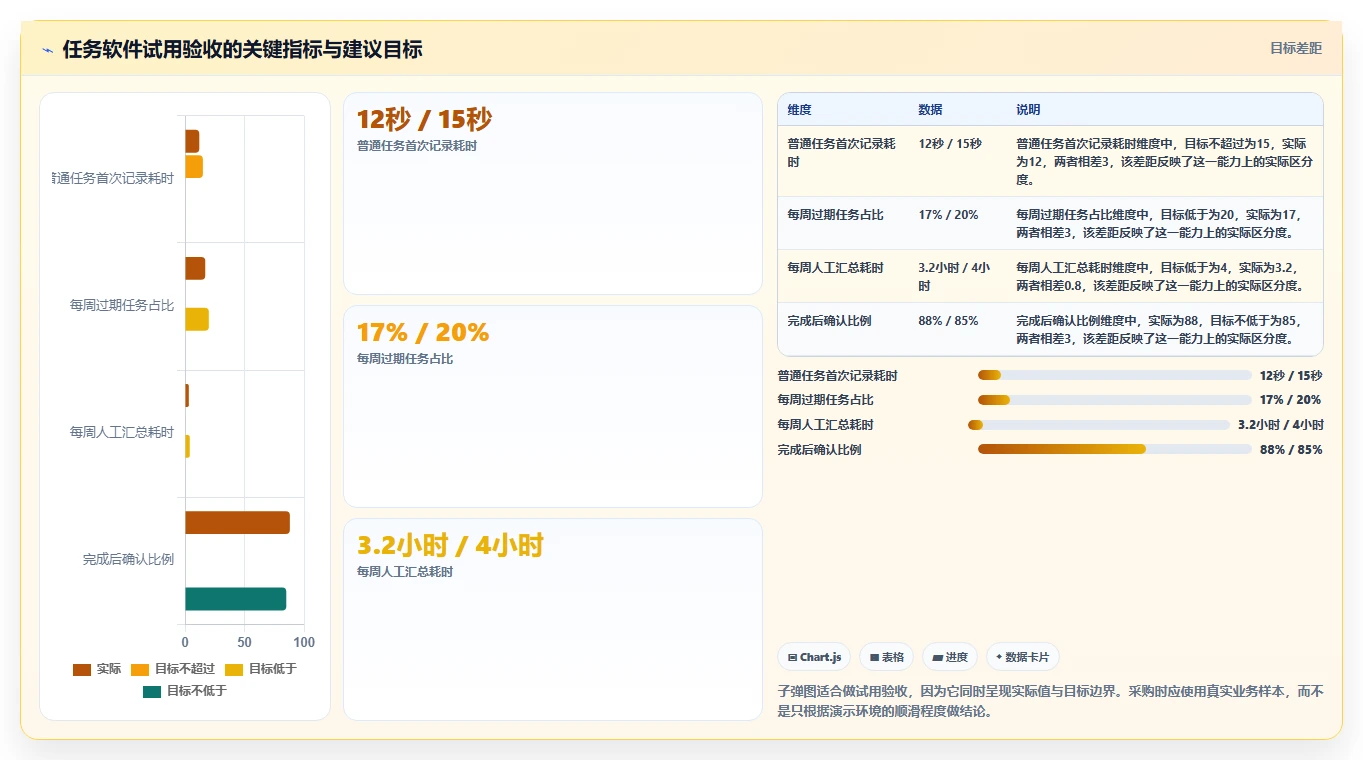Click the 数据 table column header
Screen dimensions: 1363x760
pos(958,110)
